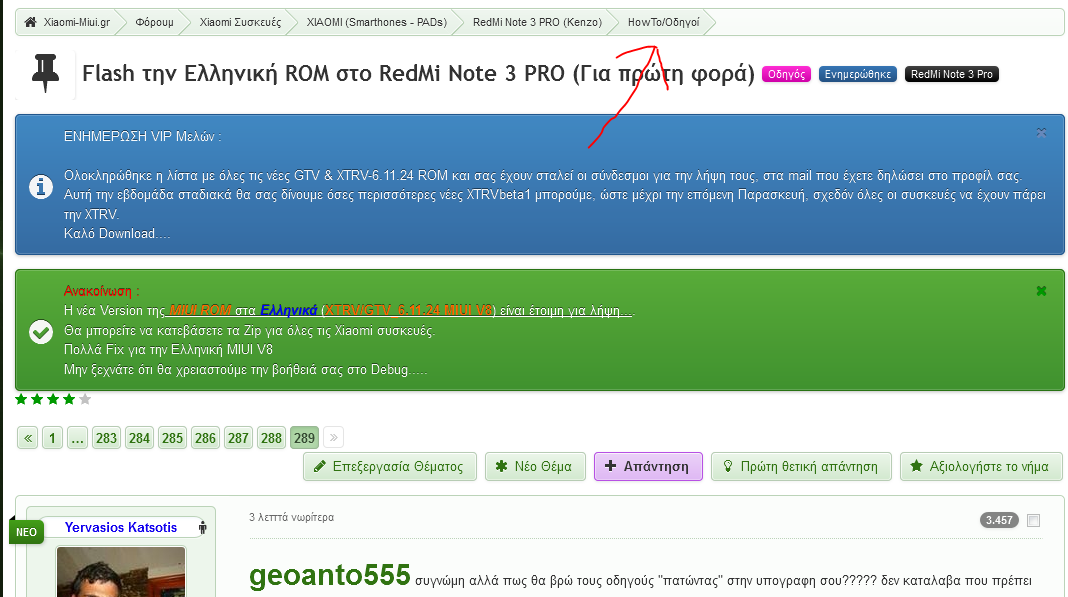This screenshot has width=1068, height=597.
Task: Open the RedMi Note 3 PRO (Kenzo) breadcrumb
Action: (x=537, y=22)
